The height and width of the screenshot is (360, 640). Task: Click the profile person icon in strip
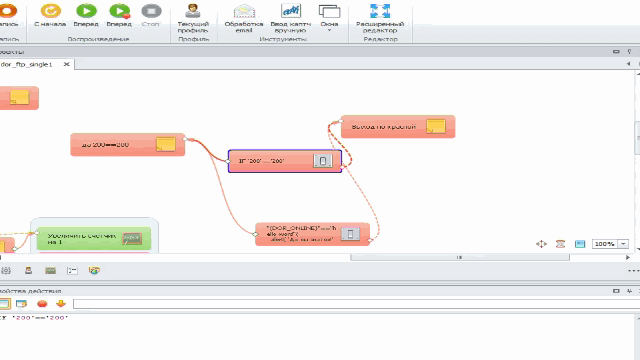[28, 271]
